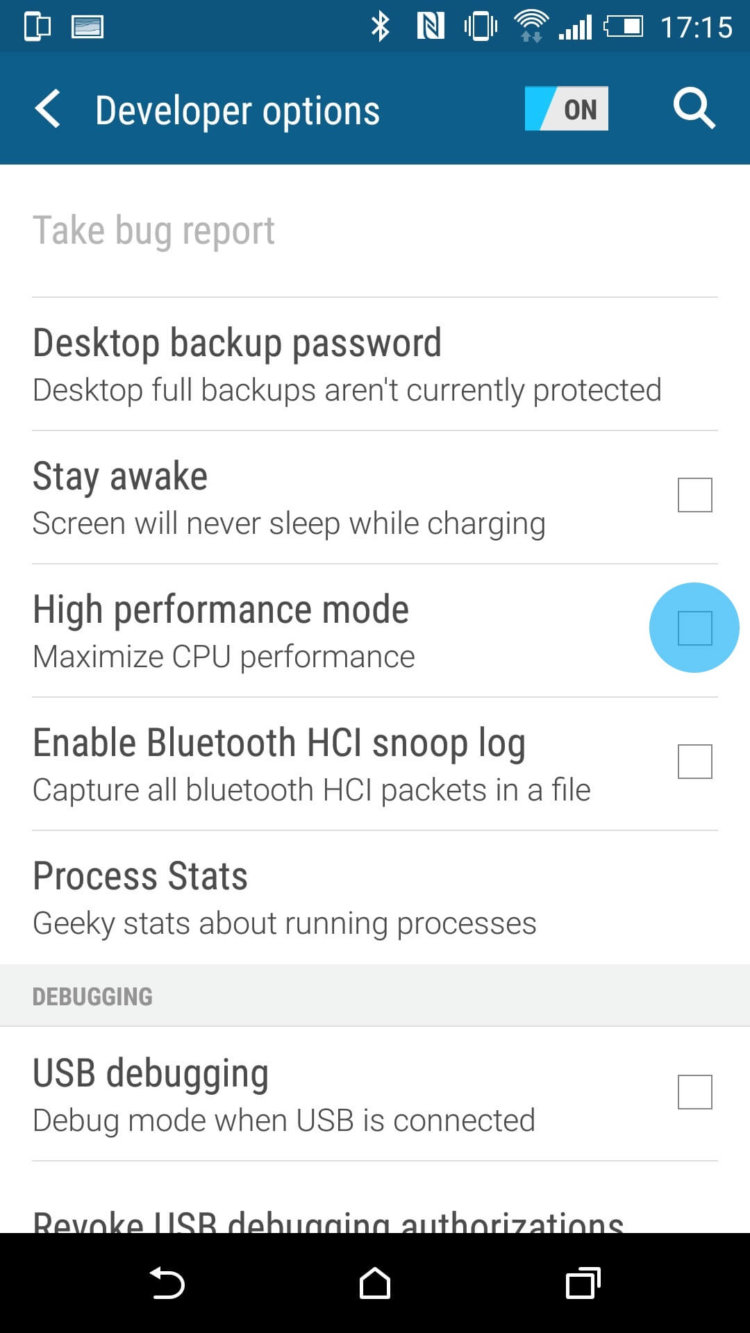750x1333 pixels.
Task: Open recent apps with the overview button
Action: [581, 1283]
